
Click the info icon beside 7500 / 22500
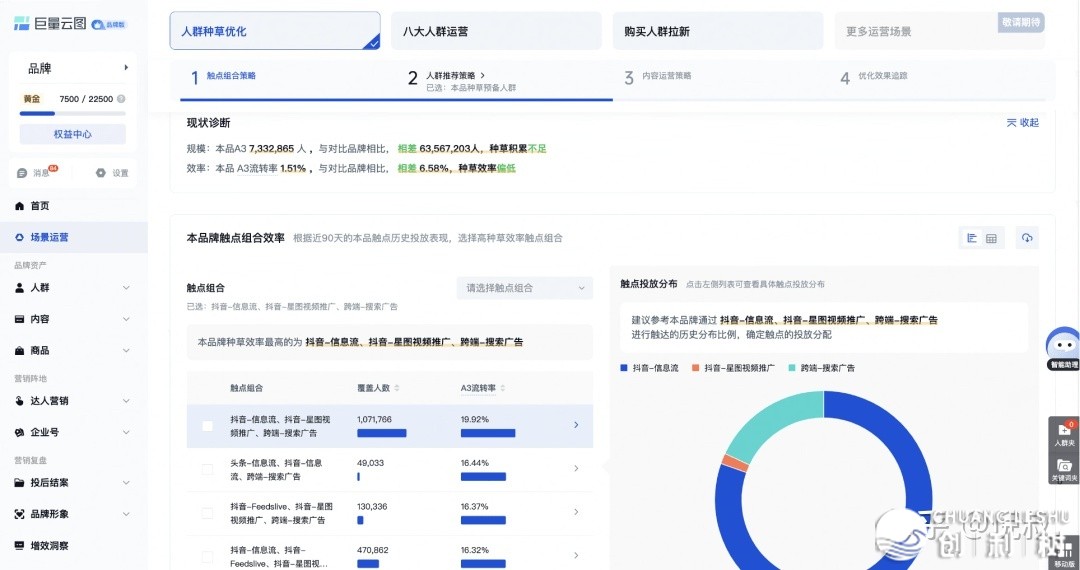(121, 98)
